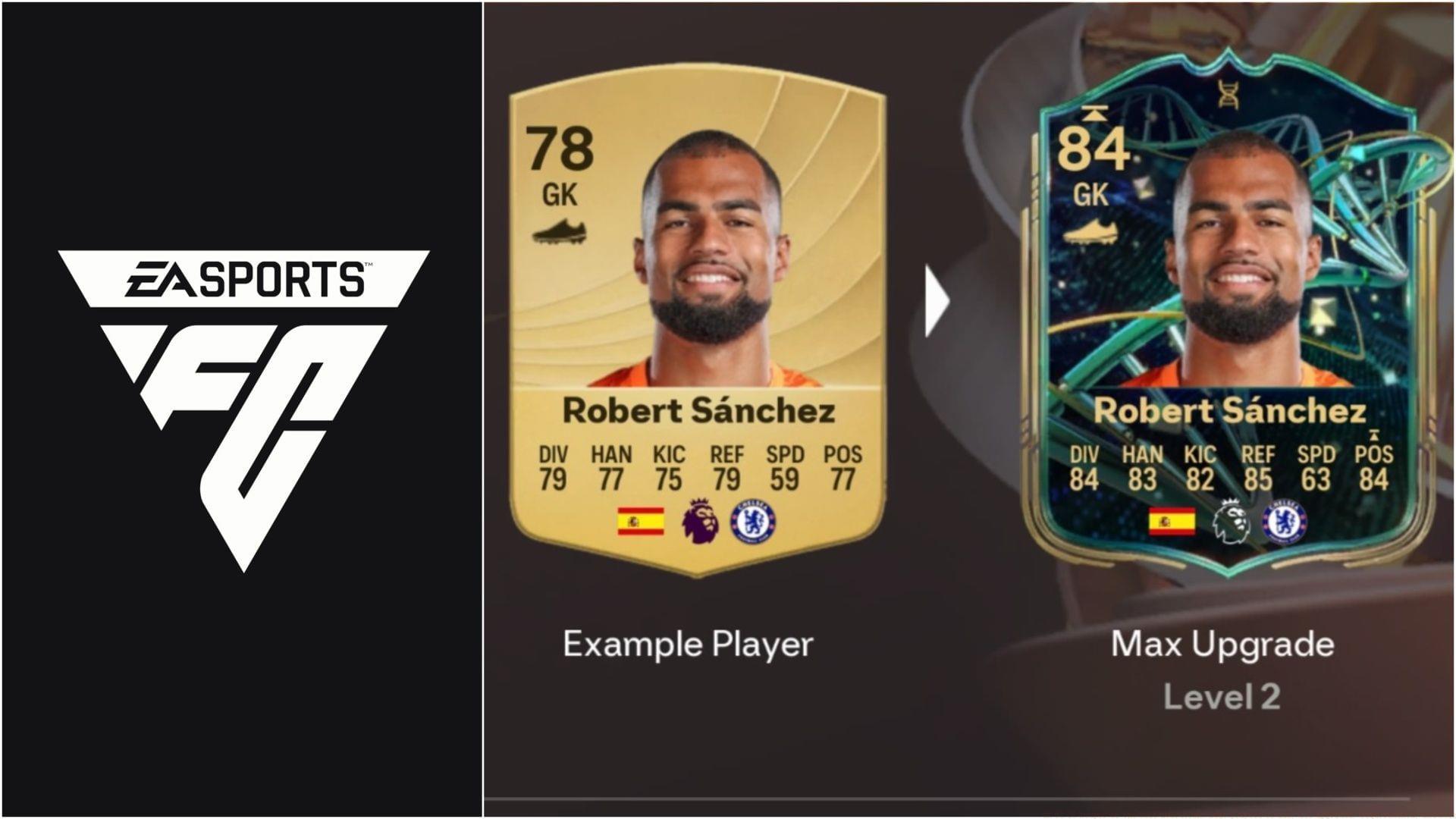Viewport: 1456px width, 819px height.
Task: Select the 84-rated Robert Sánchez Evolution card
Action: coord(1228,311)
